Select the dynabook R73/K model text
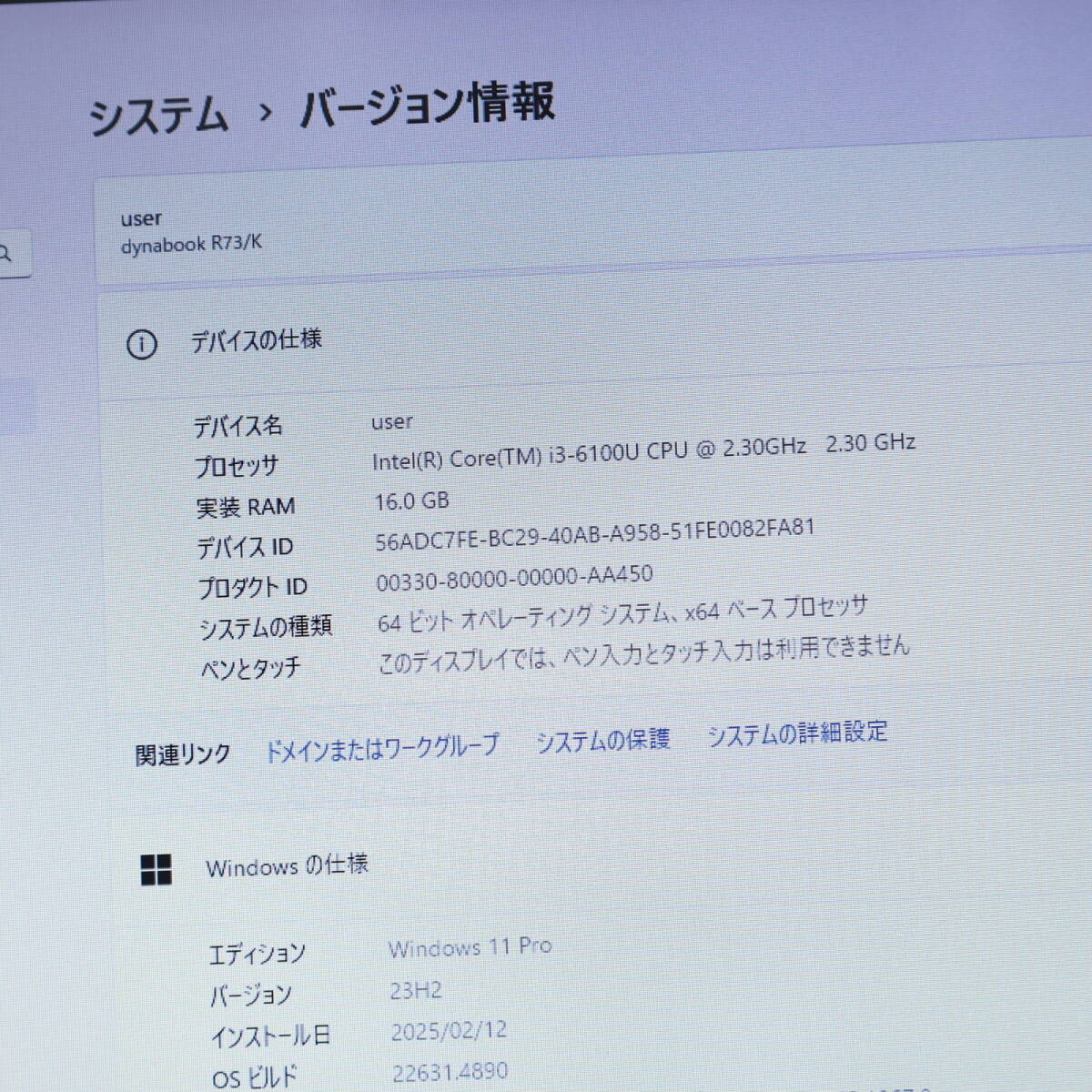 (192, 244)
